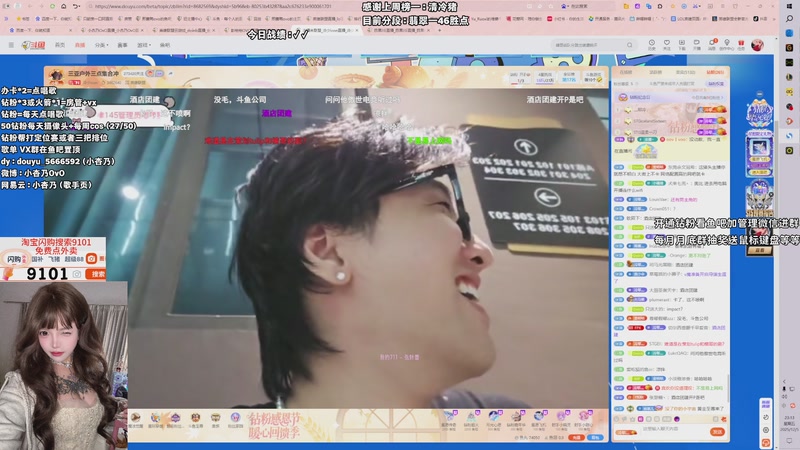Click the browser home button
Image resolution: width=800 pixels, height=450 pixels.
coord(63,6)
